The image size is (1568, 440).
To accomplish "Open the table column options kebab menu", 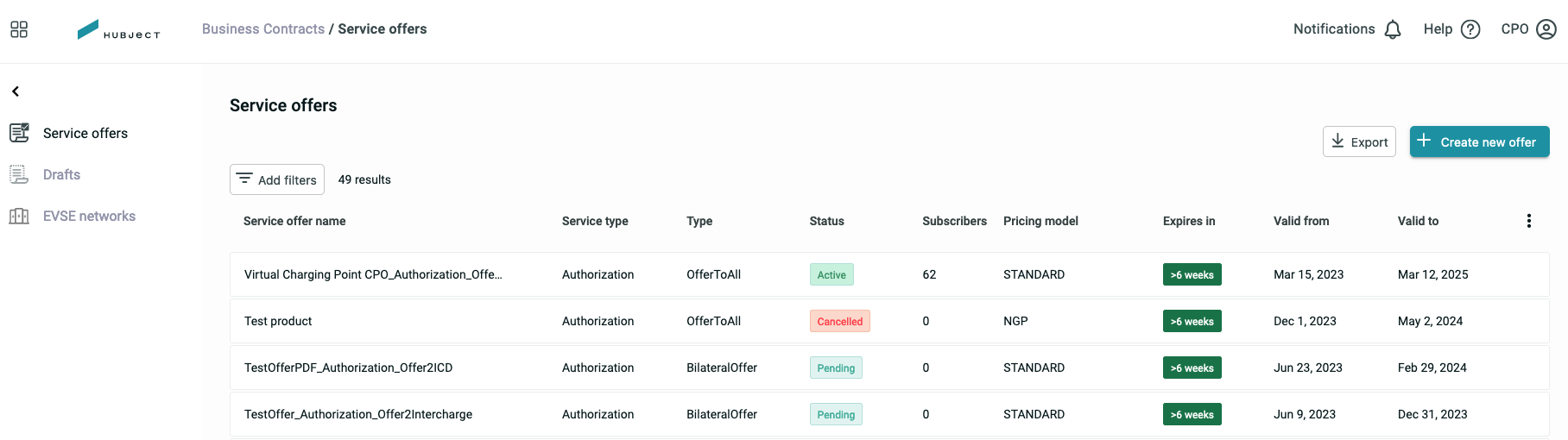I will pyautogui.click(x=1528, y=221).
